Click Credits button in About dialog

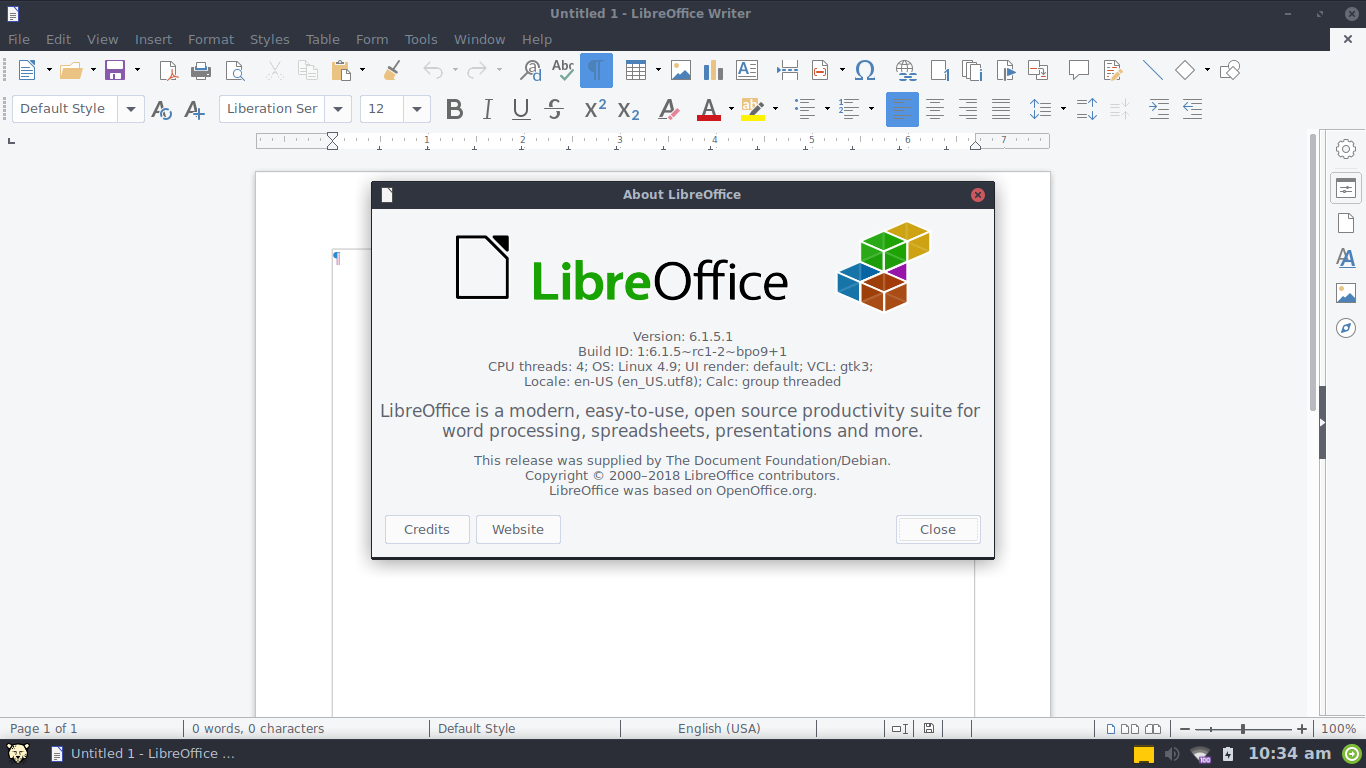click(427, 529)
